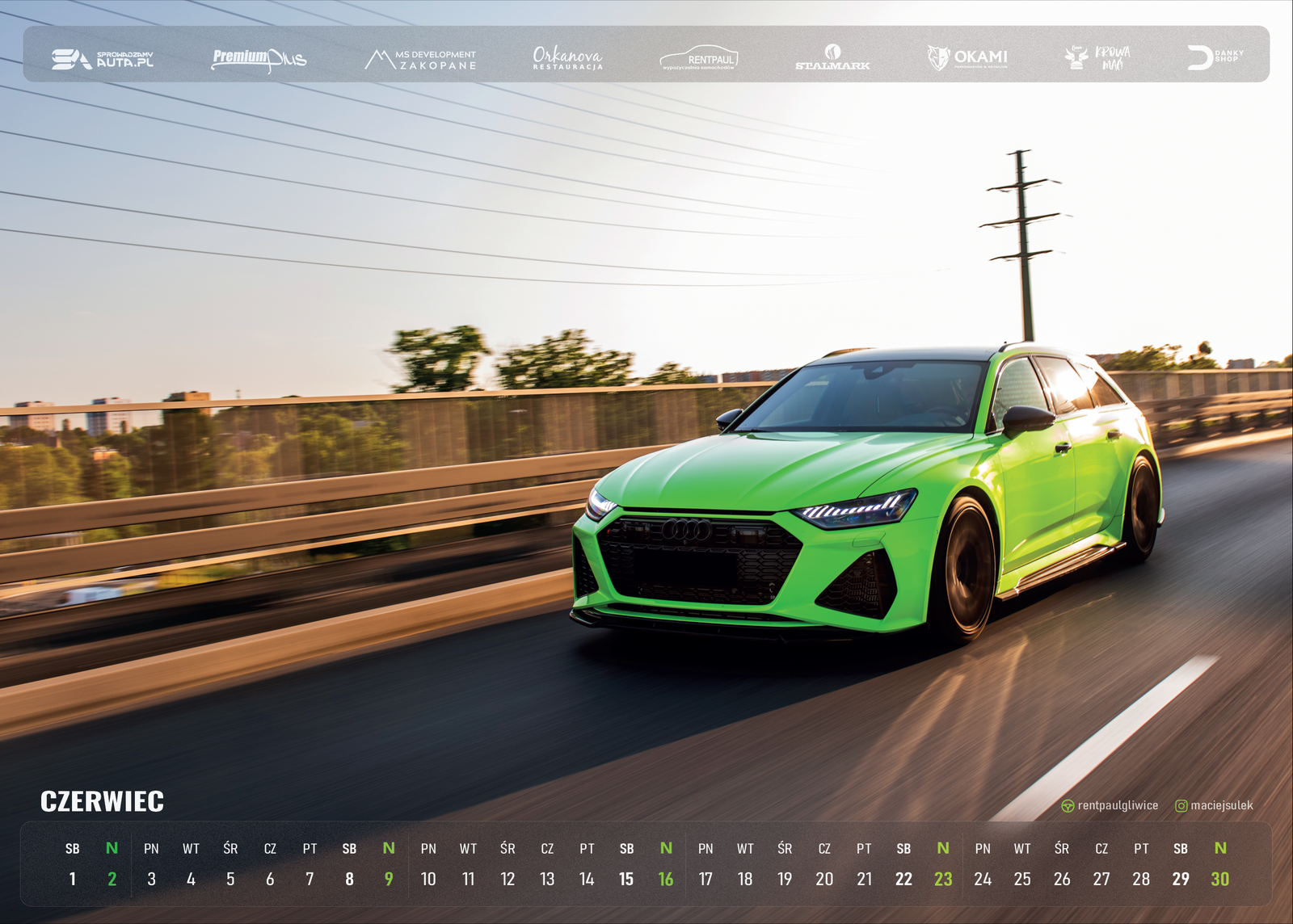
Task: Click the Krowa Mać logo
Action: pos(1097,57)
